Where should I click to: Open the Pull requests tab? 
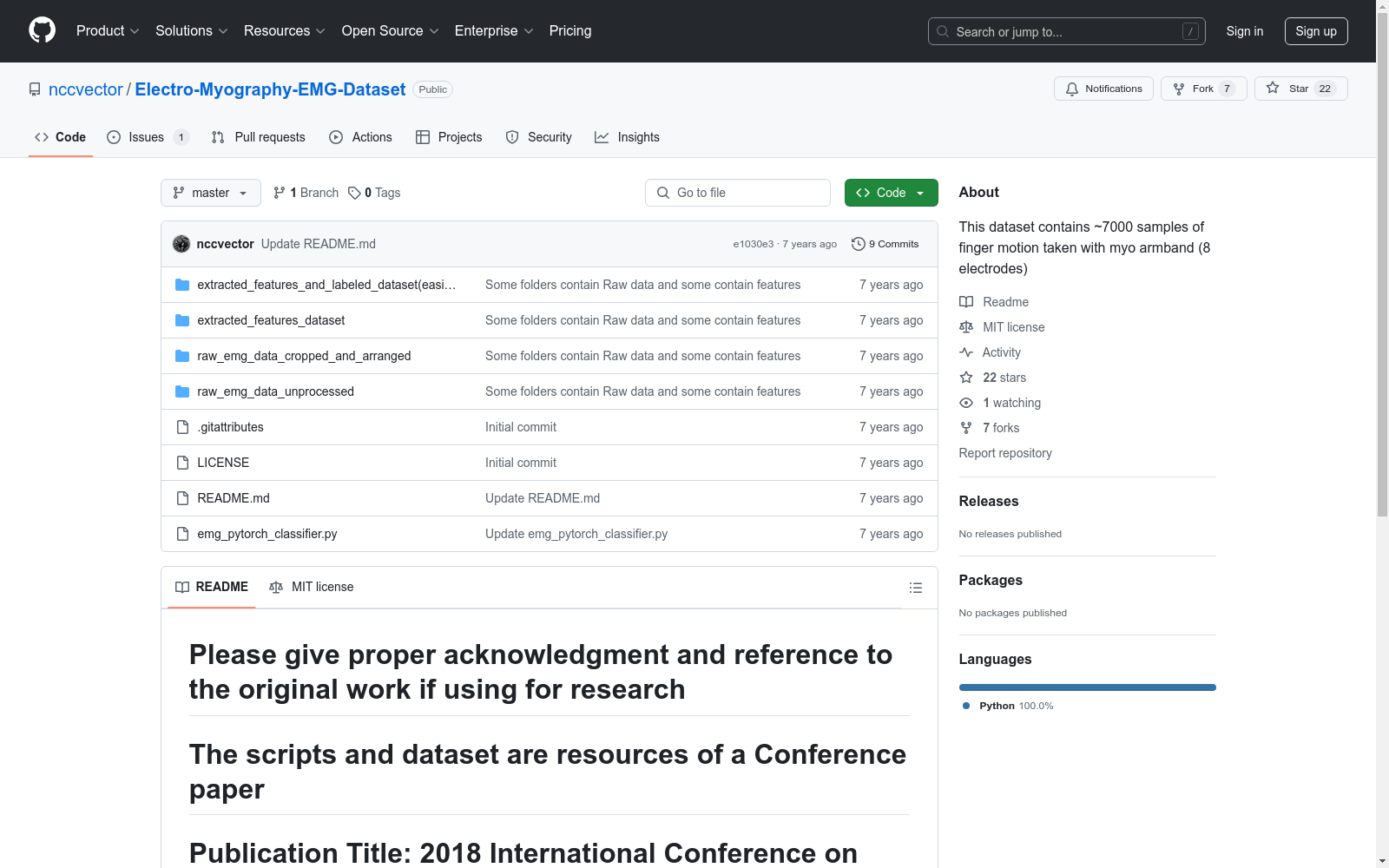[x=259, y=137]
